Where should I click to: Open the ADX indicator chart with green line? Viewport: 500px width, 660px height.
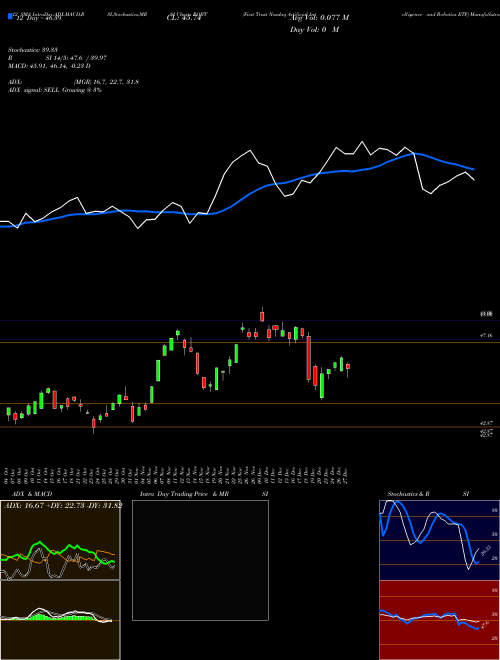pos(60,540)
